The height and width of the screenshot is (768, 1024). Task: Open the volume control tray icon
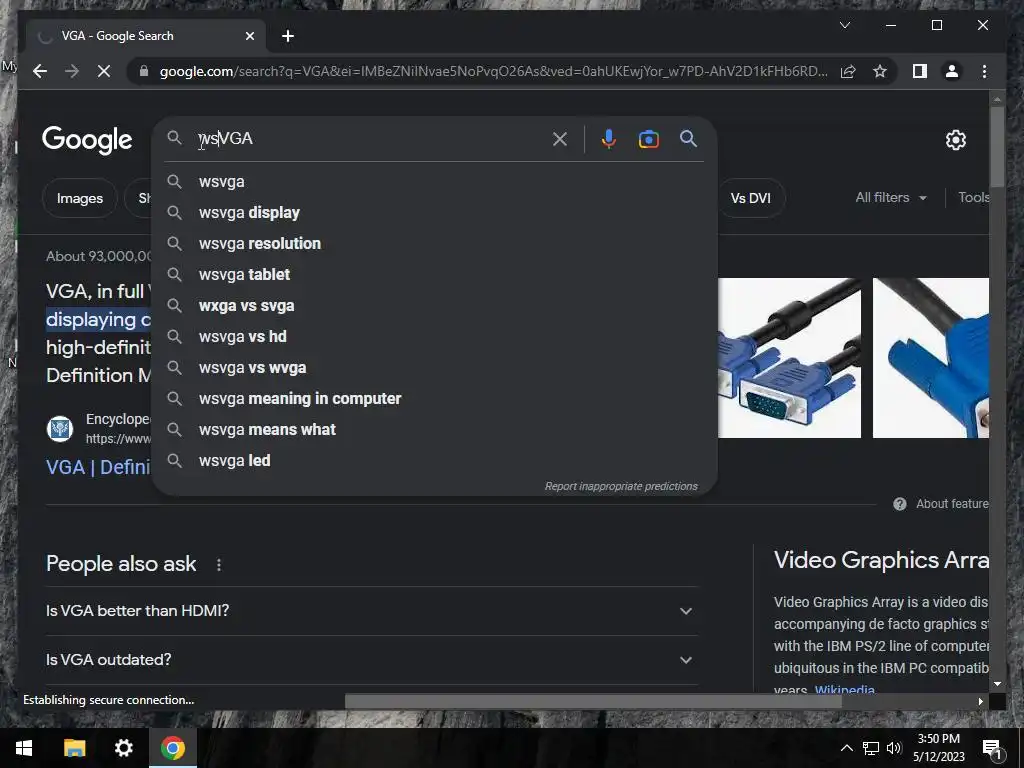pyautogui.click(x=894, y=748)
